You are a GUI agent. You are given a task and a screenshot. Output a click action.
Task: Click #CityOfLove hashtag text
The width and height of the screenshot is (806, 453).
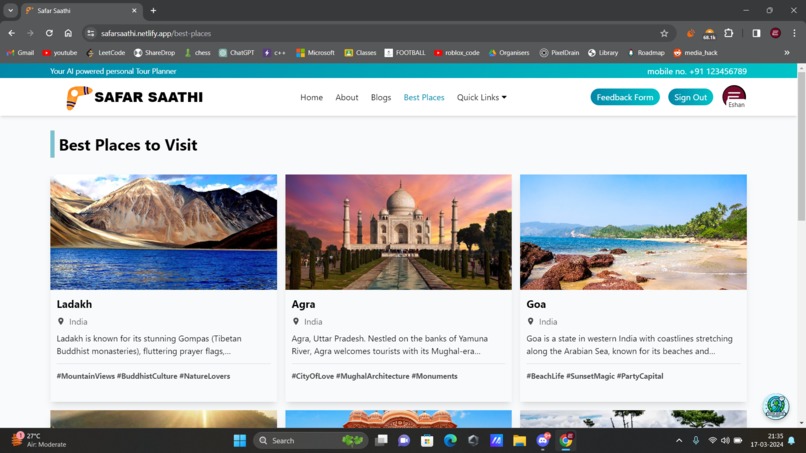pyautogui.click(x=313, y=376)
